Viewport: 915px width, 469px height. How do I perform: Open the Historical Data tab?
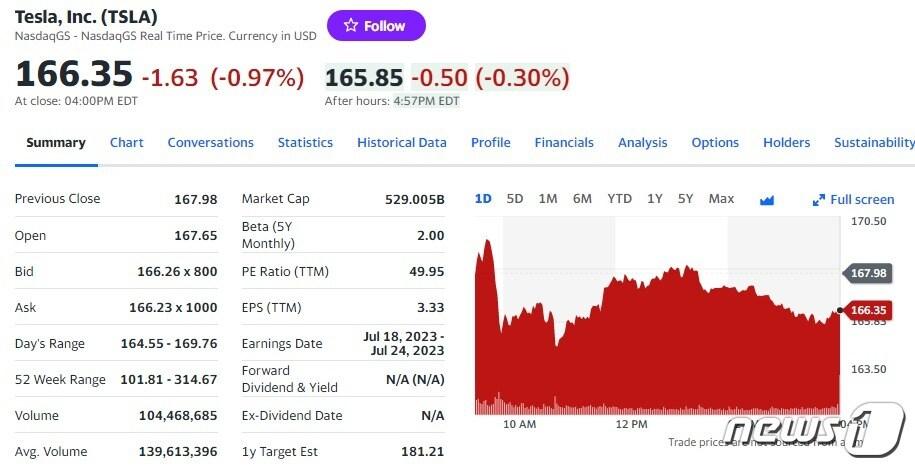[x=401, y=143]
